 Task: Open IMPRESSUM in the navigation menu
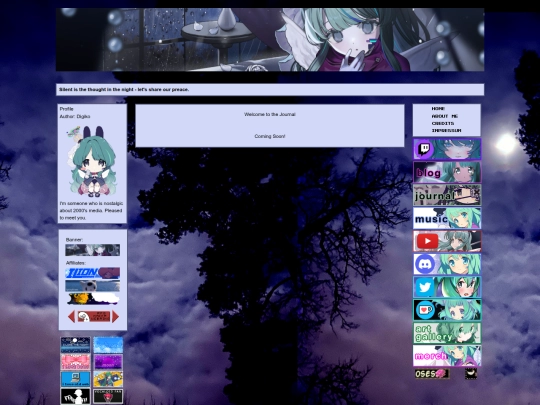click(446, 131)
